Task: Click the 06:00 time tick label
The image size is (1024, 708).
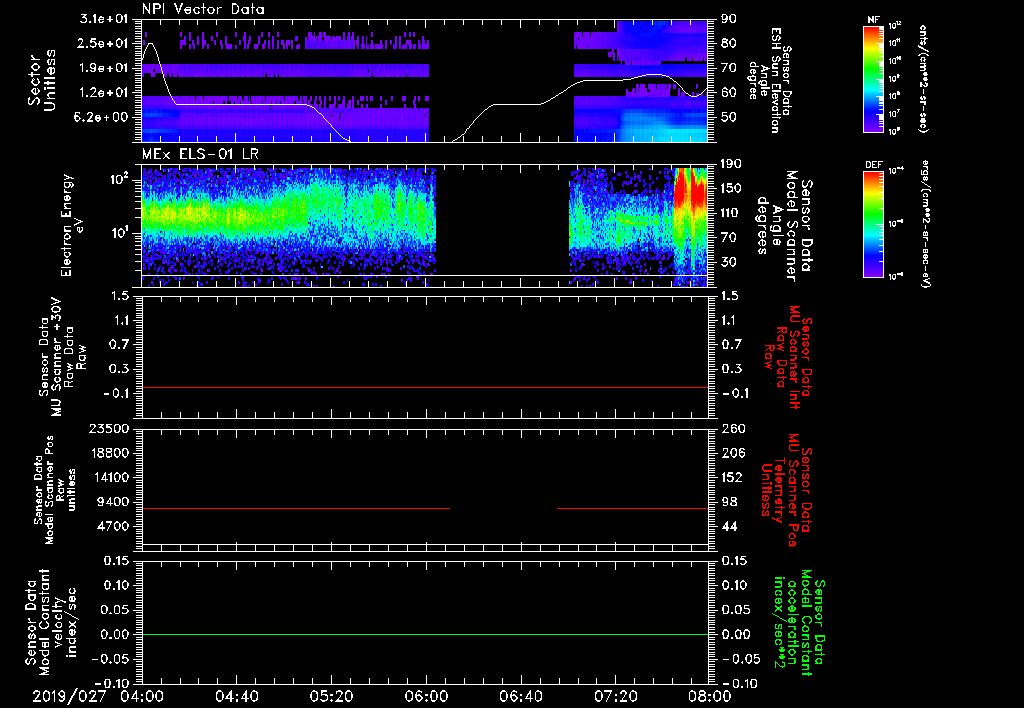Action: (x=426, y=696)
